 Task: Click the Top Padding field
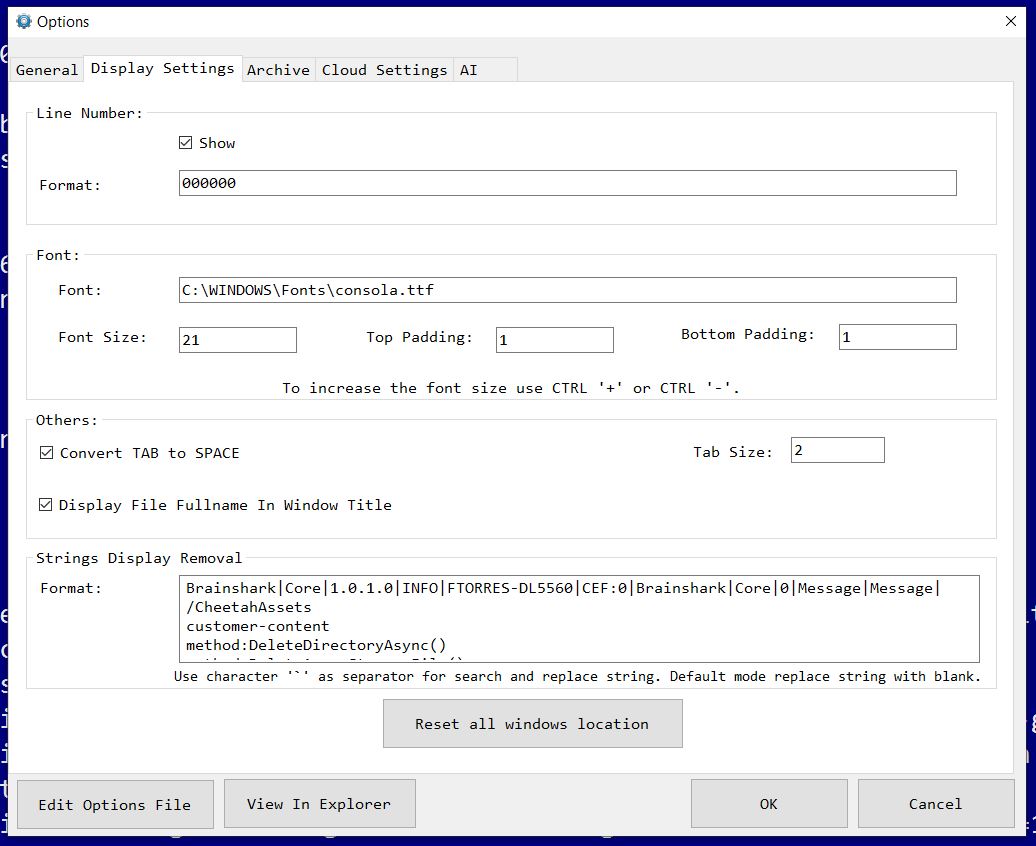[555, 340]
